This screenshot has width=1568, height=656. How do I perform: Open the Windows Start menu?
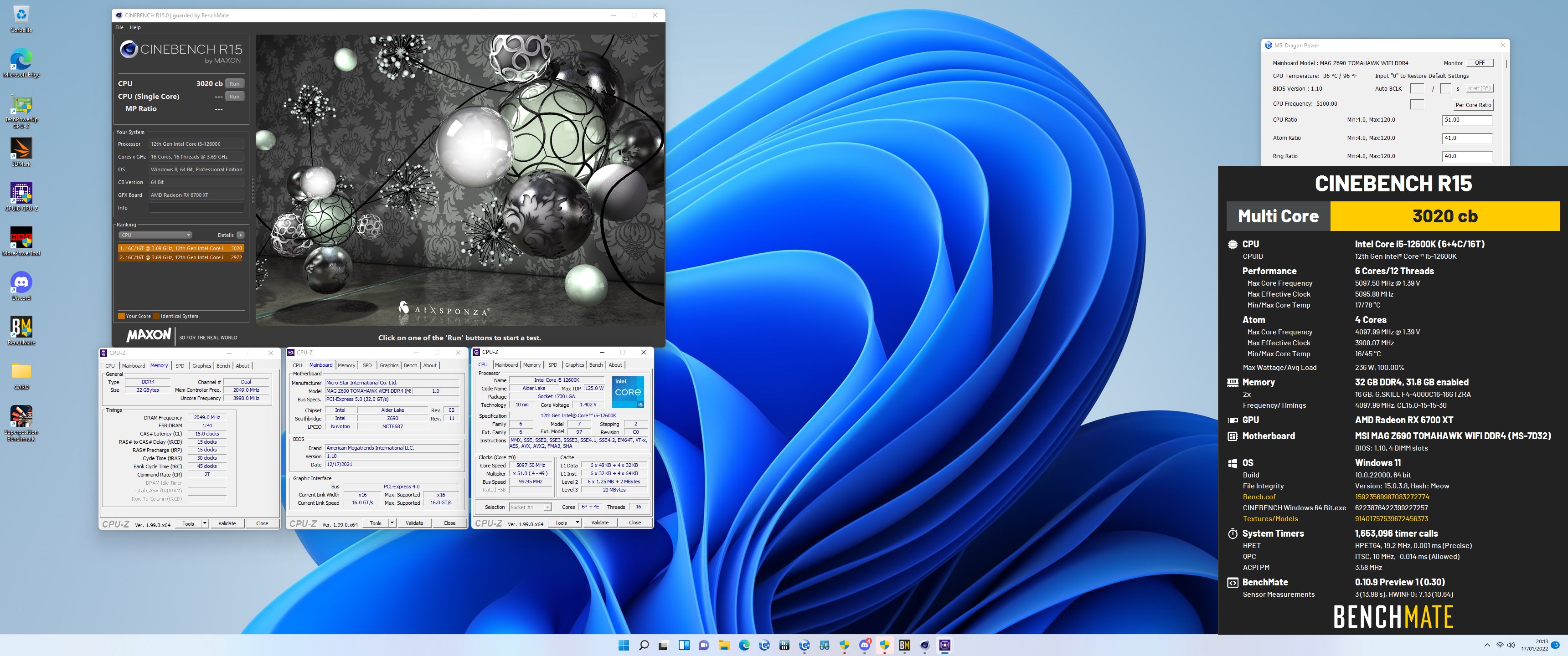coord(623,645)
